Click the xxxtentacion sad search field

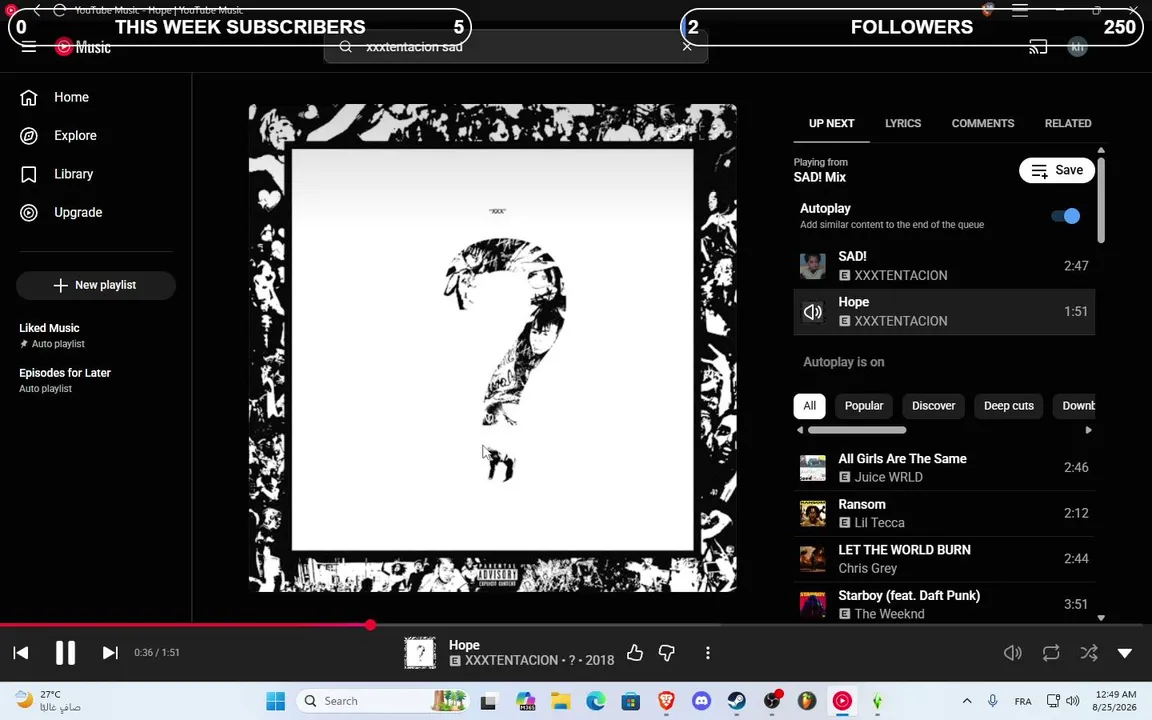[514, 47]
